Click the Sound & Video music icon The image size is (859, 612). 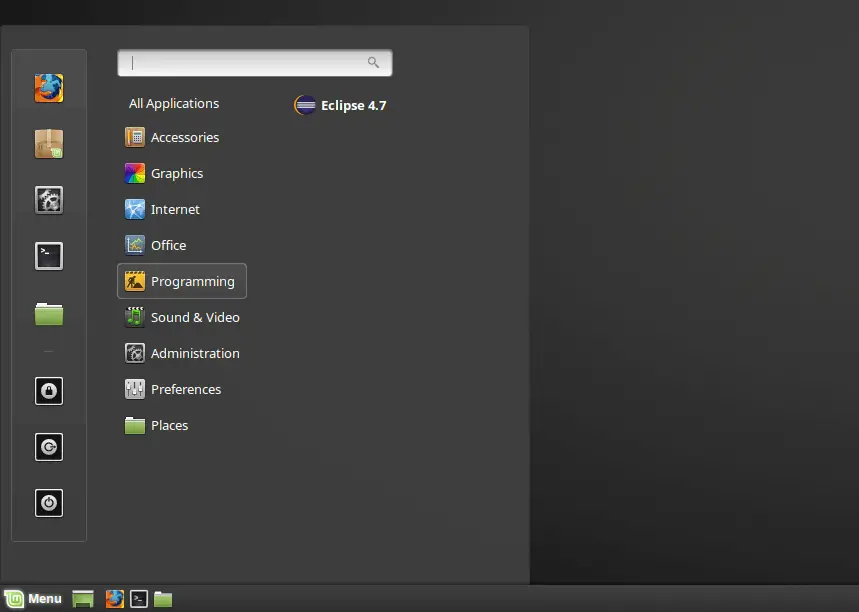point(135,317)
